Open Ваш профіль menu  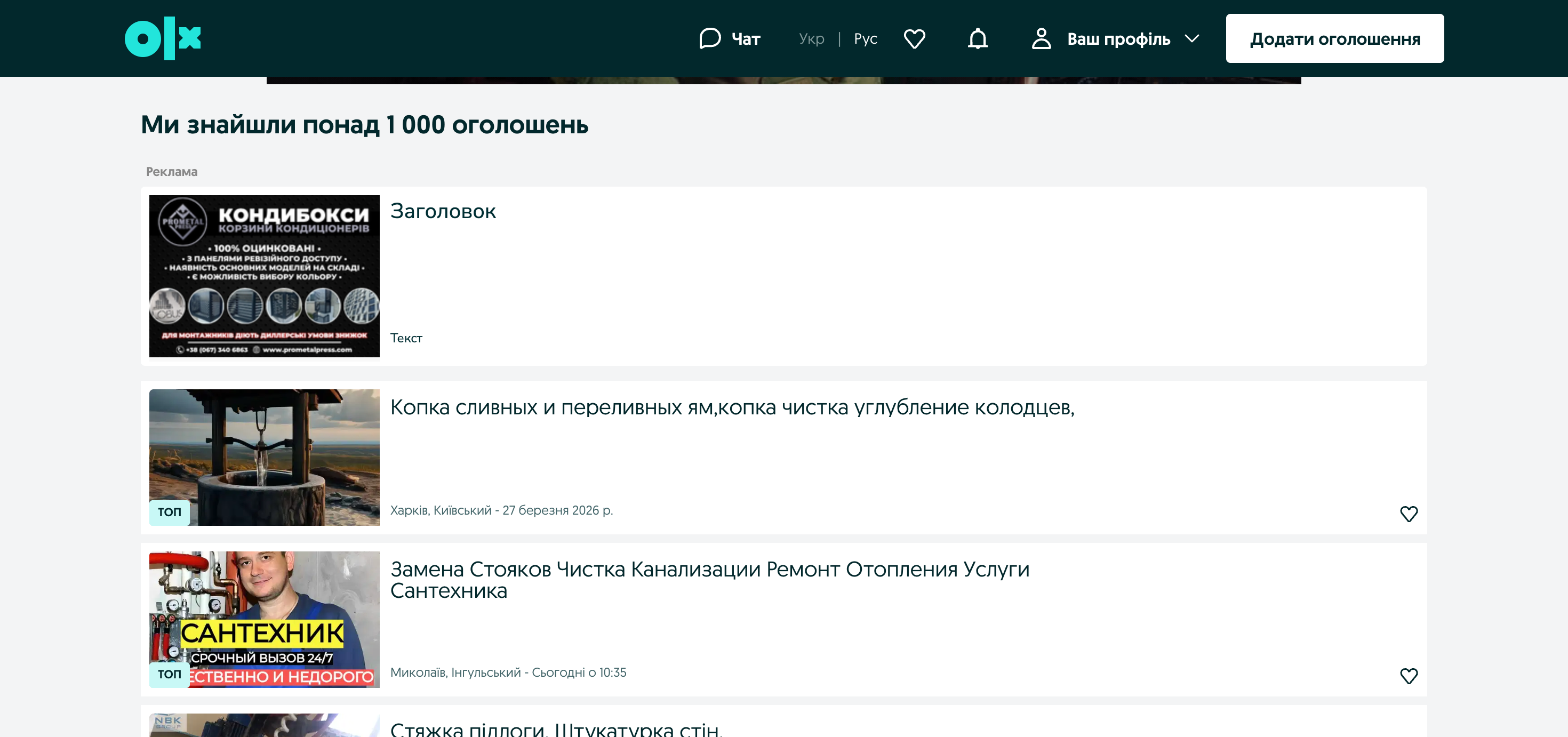point(1118,39)
